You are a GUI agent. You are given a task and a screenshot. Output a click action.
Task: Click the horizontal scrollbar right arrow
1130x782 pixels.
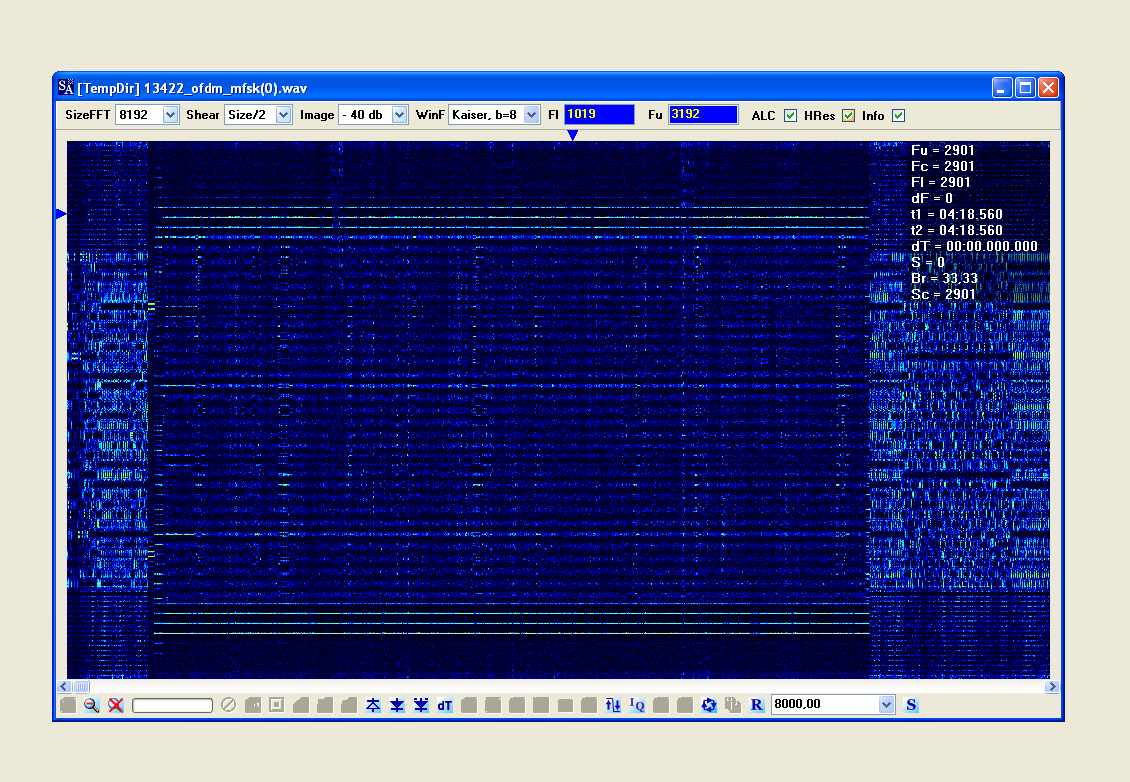coord(1052,687)
